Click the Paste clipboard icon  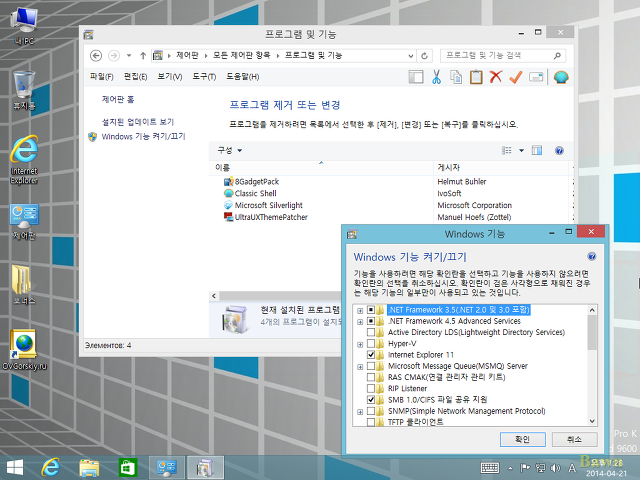tap(476, 77)
